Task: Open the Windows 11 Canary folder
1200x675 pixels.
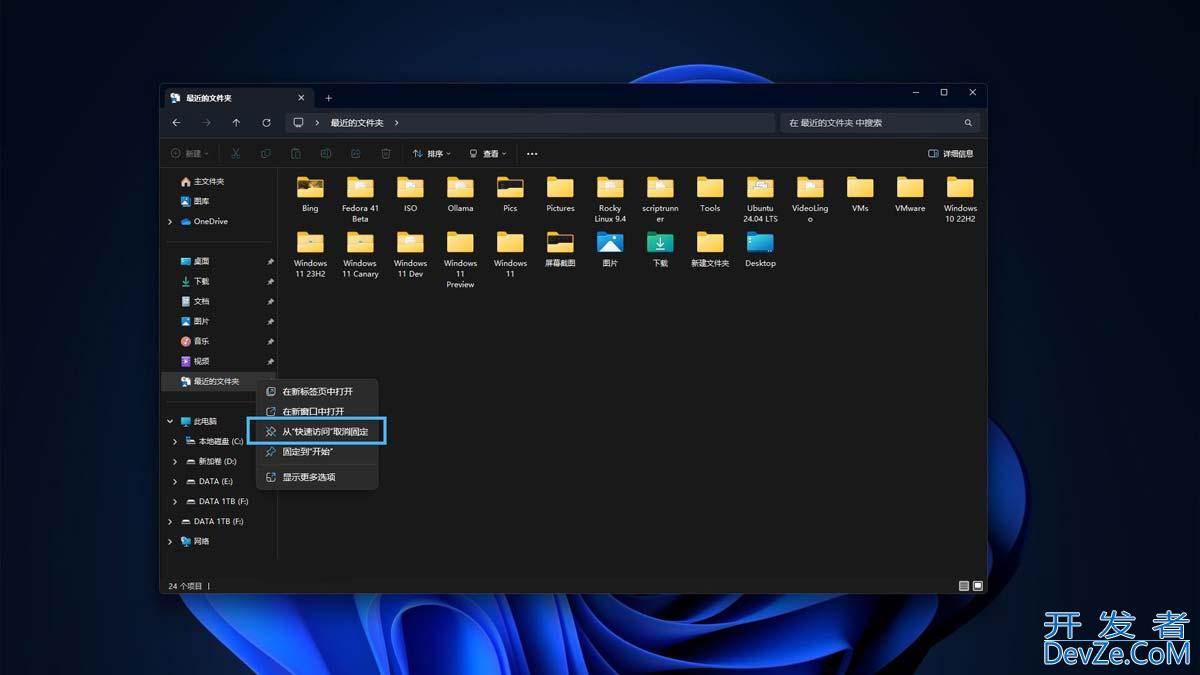Action: coord(360,254)
